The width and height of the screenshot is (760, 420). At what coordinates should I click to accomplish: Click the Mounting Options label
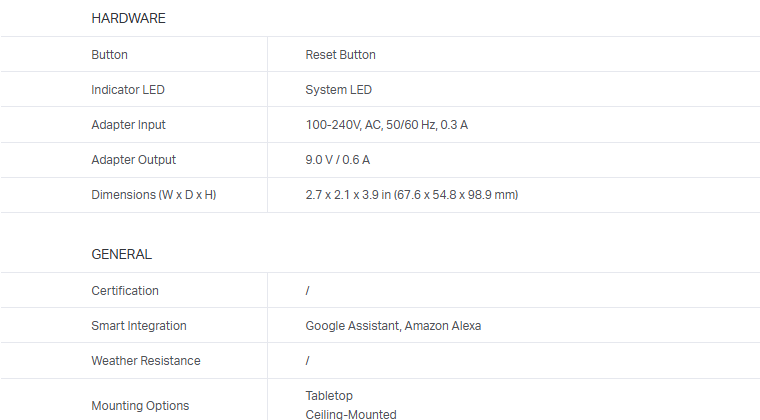[140, 406]
